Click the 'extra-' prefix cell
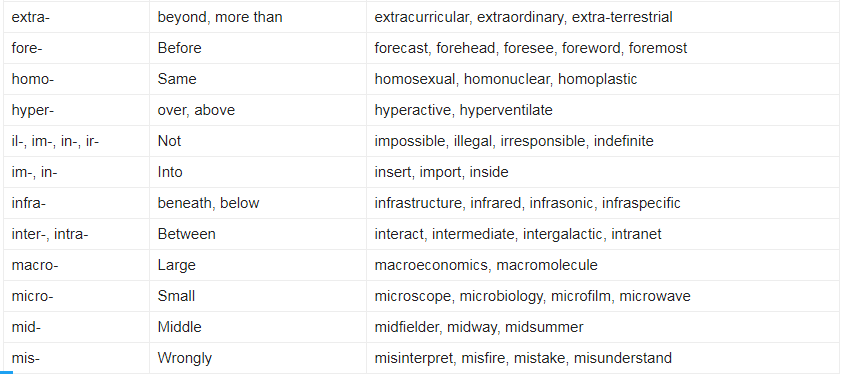This screenshot has width=842, height=374. (76, 17)
